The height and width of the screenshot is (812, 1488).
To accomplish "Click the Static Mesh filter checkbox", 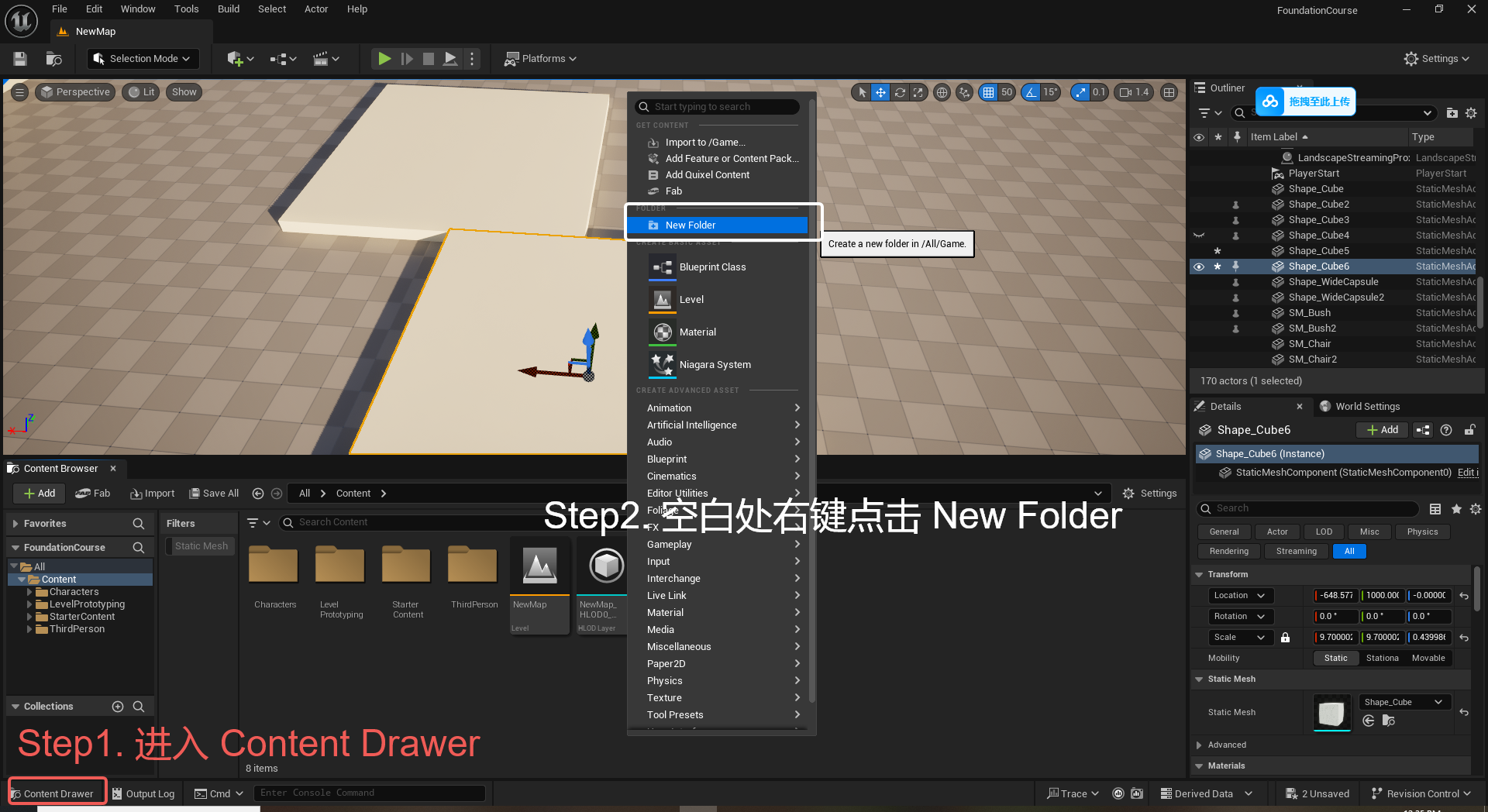I will [x=201, y=546].
